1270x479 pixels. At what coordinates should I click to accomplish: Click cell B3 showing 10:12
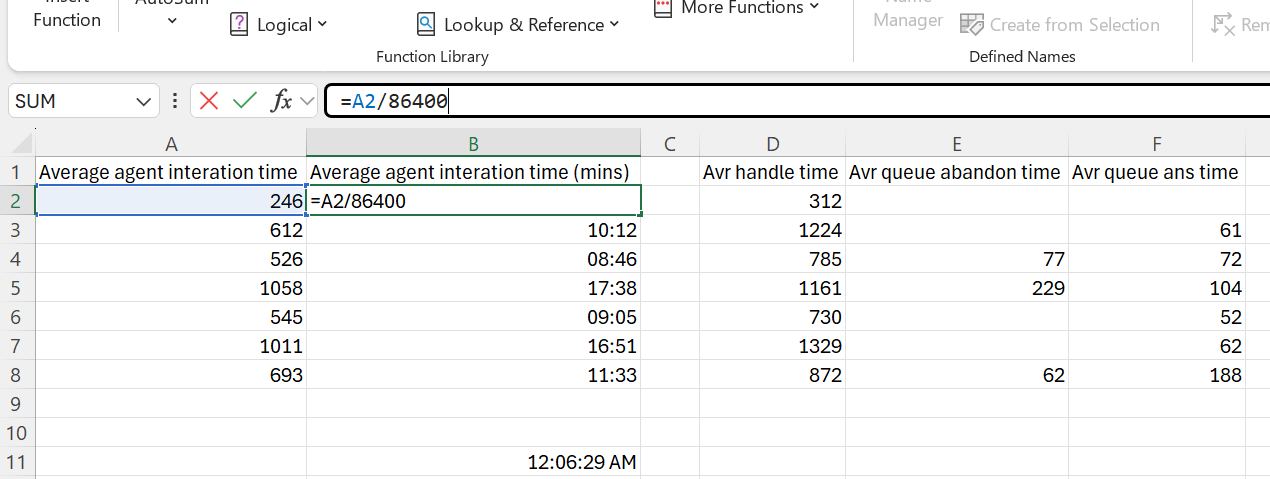click(x=474, y=230)
